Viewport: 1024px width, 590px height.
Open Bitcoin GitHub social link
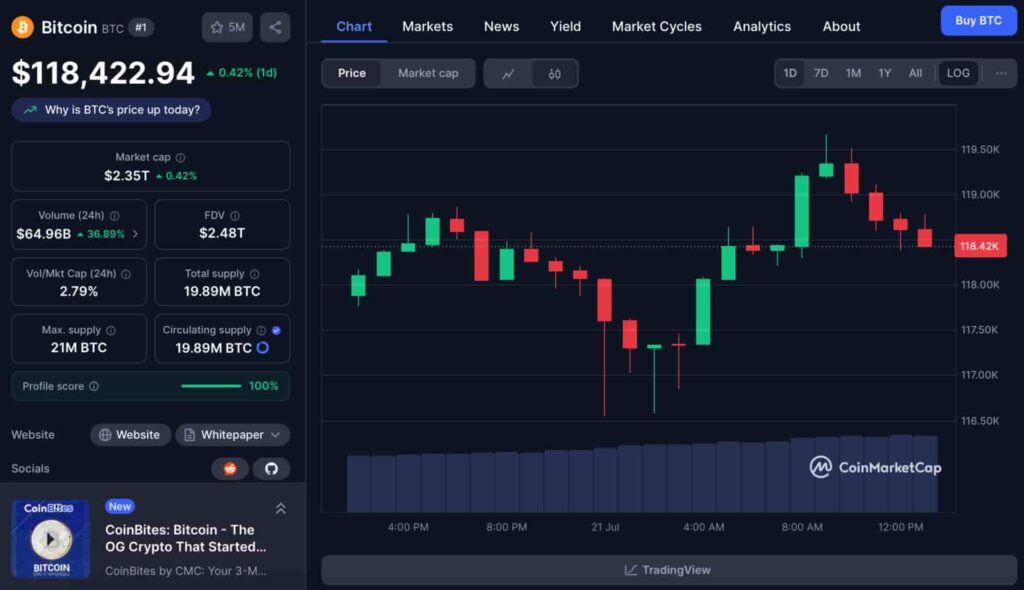pyautogui.click(x=271, y=468)
